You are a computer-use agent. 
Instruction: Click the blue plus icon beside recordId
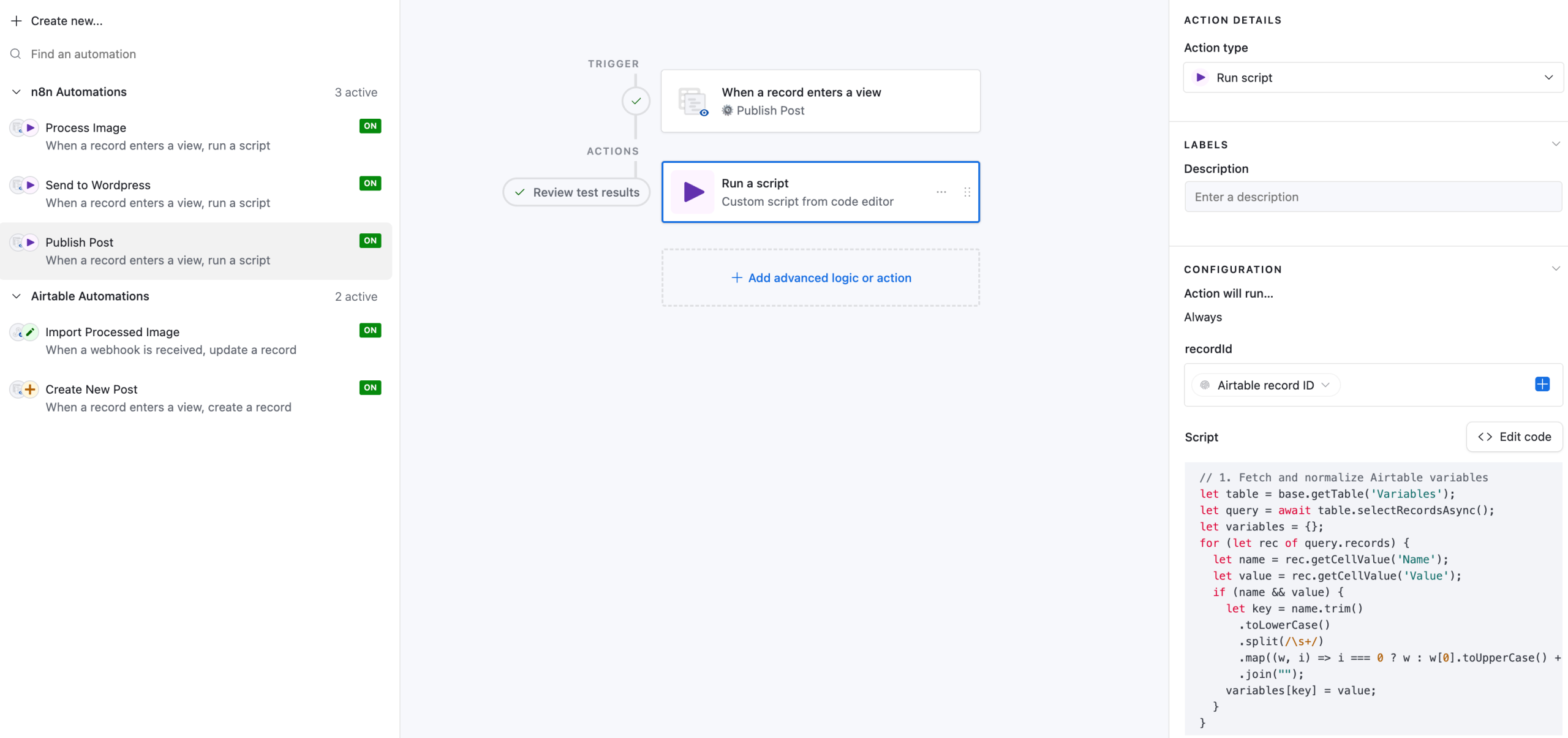[x=1542, y=385]
